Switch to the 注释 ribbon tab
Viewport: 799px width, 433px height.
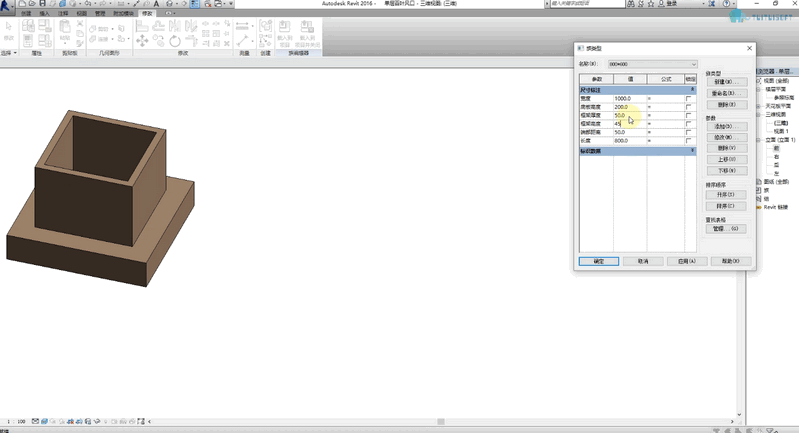coord(63,13)
